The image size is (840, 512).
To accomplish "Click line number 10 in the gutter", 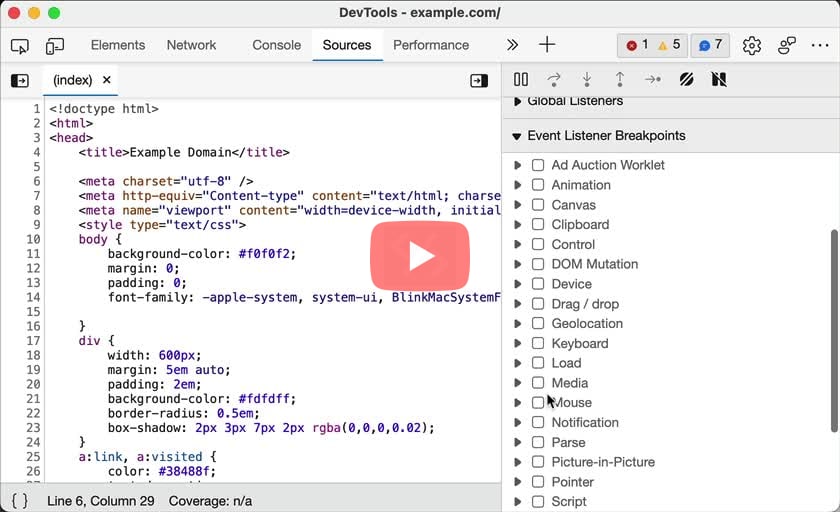I will click(33, 239).
